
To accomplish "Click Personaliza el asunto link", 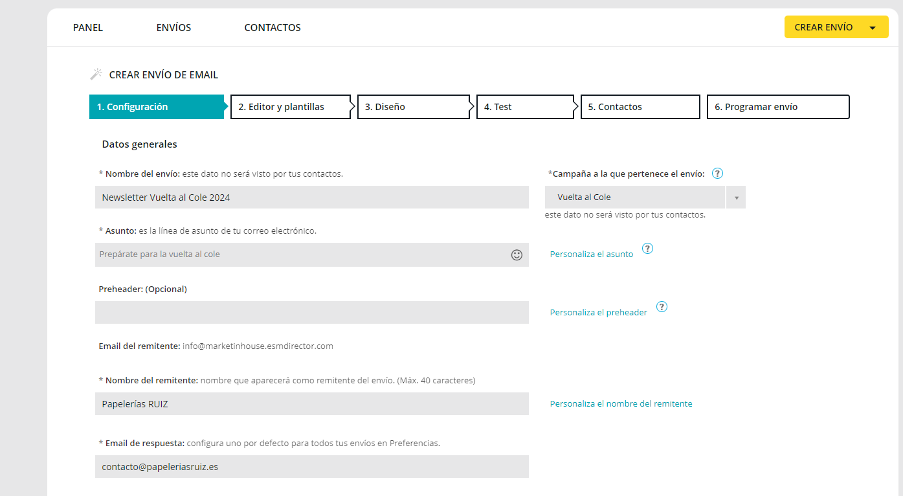I will [x=592, y=254].
